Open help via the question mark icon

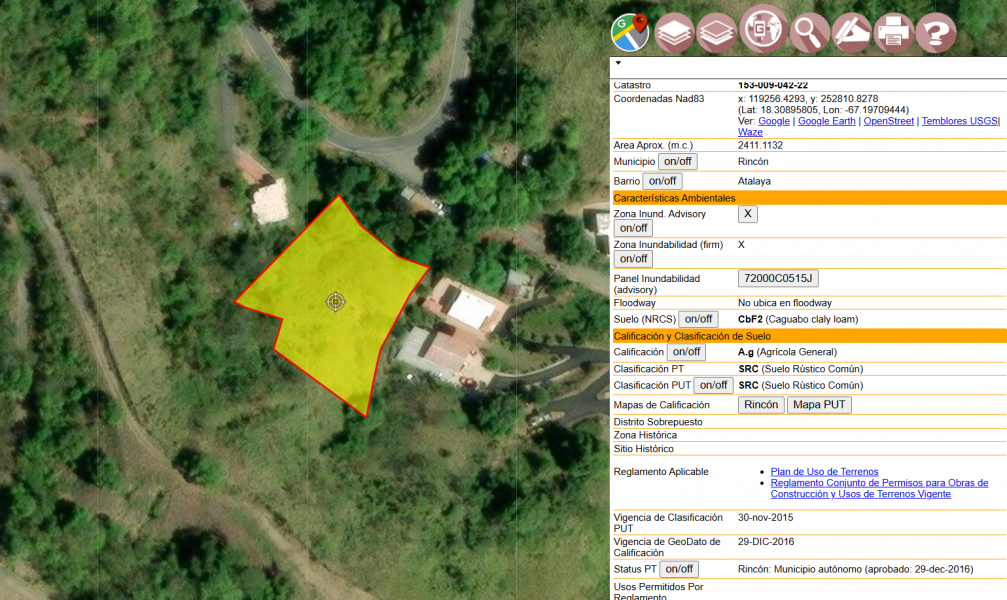pos(935,31)
